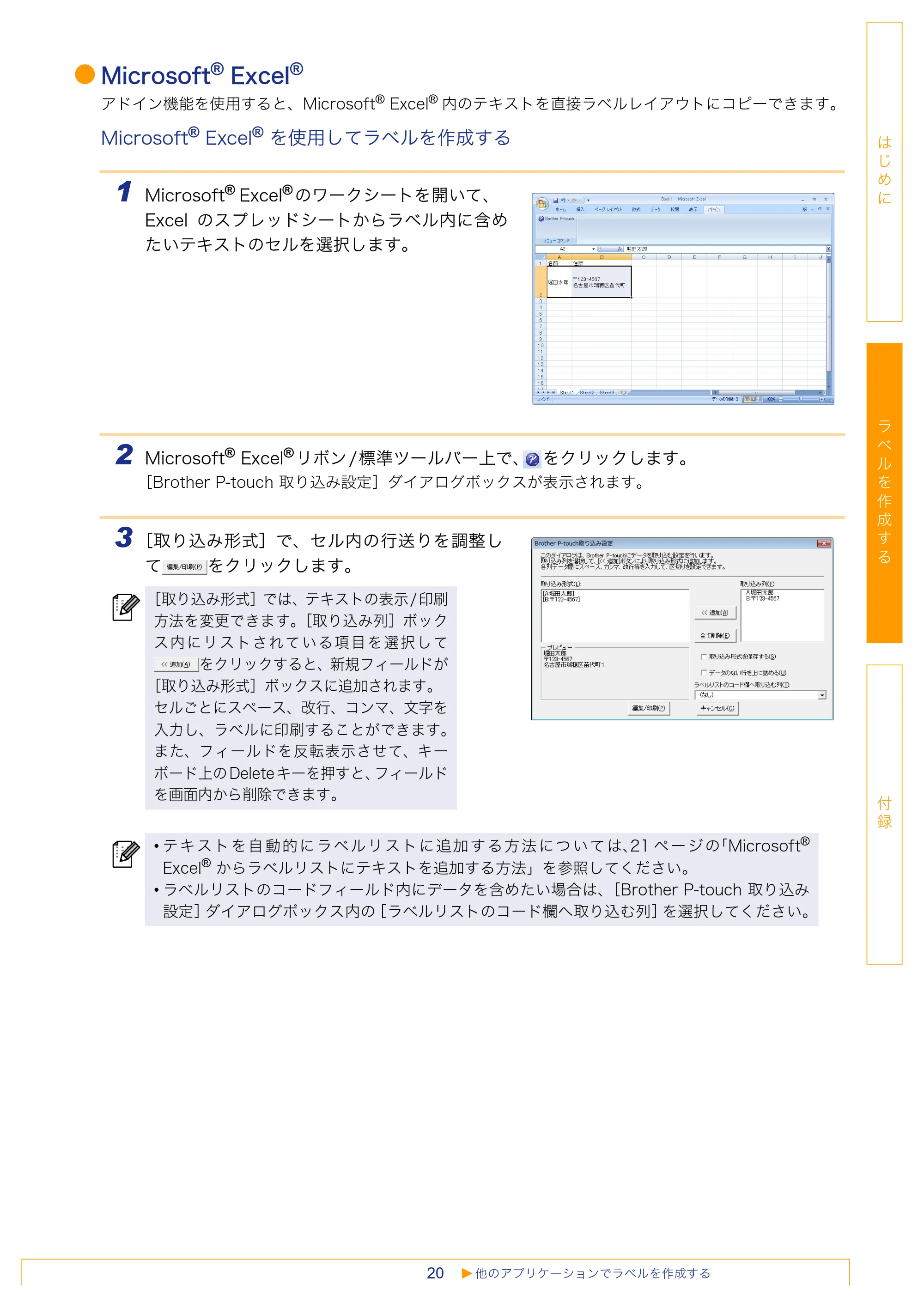Viewport: 924px width, 1308px height.
Task: Switch to the Sheet2 worksheet tab
Action: pyautogui.click(x=587, y=393)
